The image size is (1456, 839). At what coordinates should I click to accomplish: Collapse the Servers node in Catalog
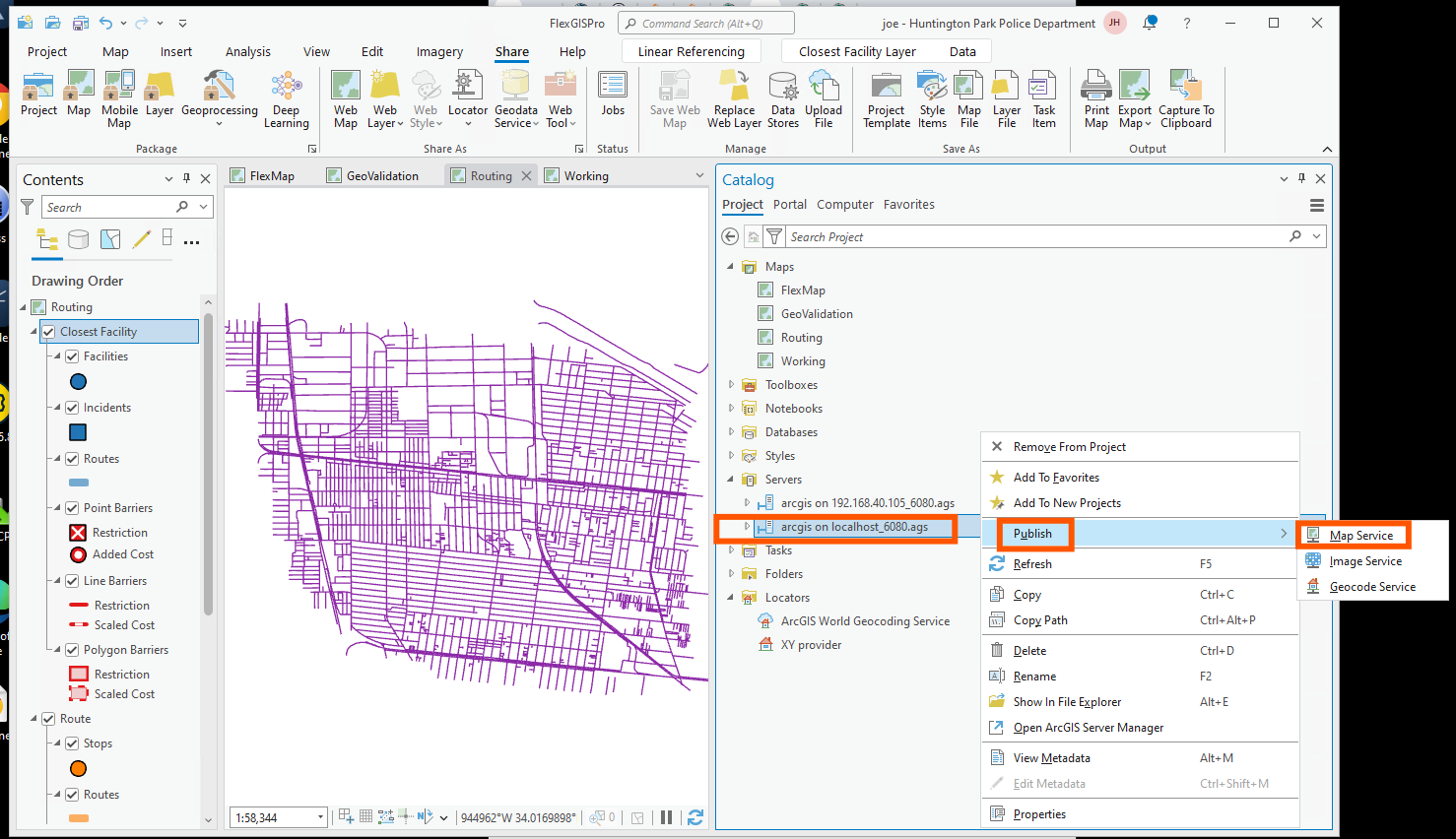click(731, 480)
